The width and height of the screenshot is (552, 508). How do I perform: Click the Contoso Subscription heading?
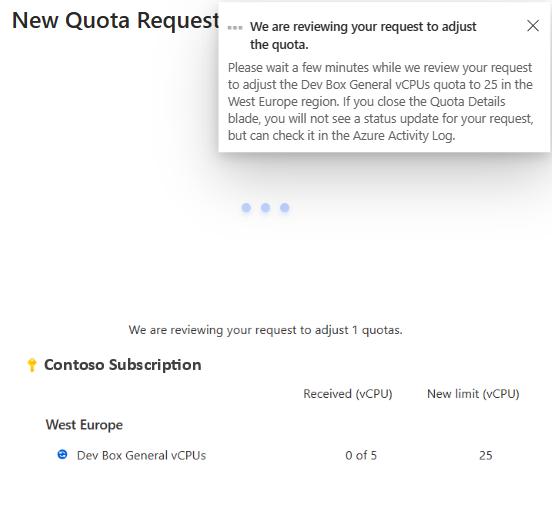click(123, 365)
